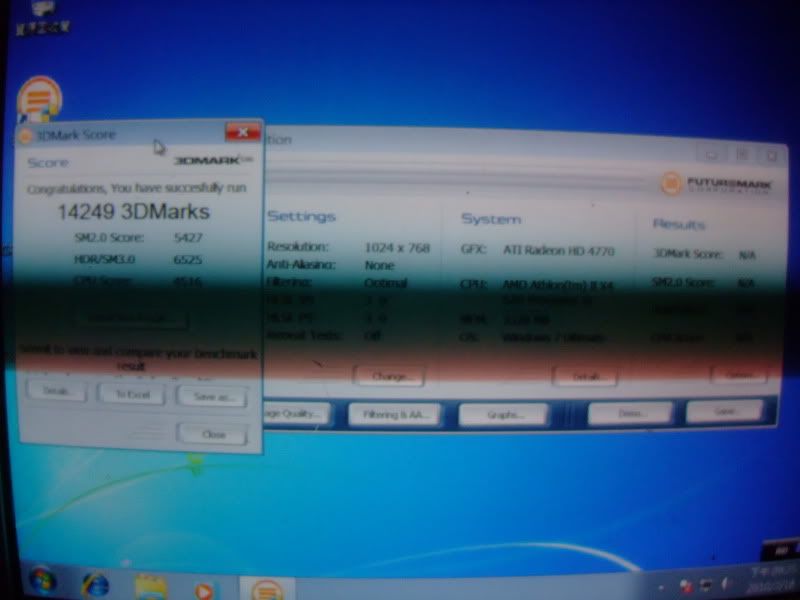
Task: Click the resolution value '1024 x 768'
Action: tap(397, 248)
